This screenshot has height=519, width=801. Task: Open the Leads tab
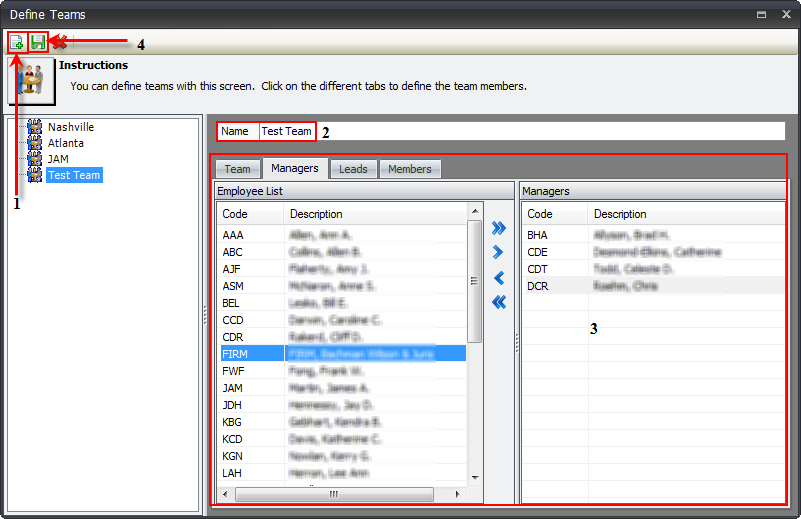(353, 169)
